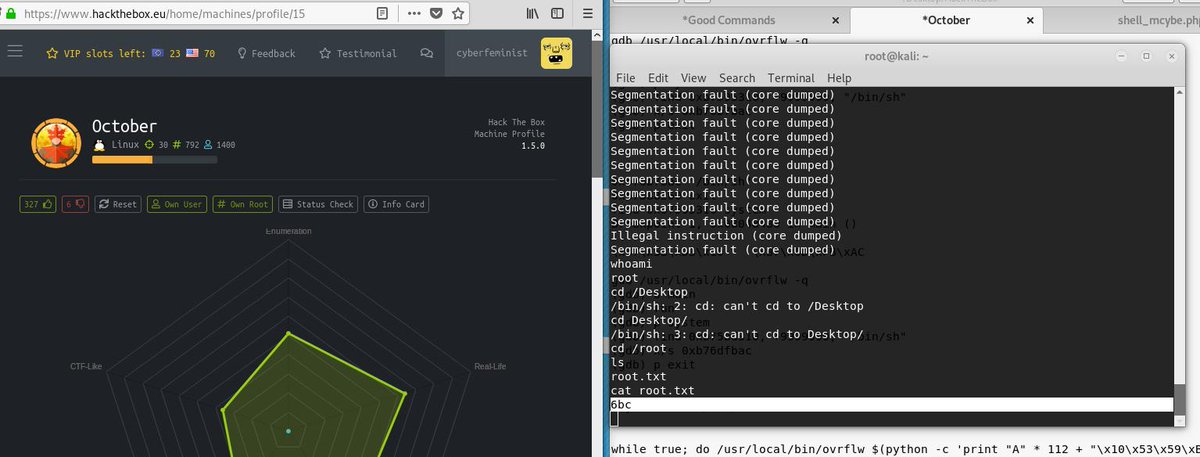Viewport: 1200px width, 457px height.
Task: Toggle the Firefox sidebar icon
Action: pyautogui.click(x=558, y=14)
